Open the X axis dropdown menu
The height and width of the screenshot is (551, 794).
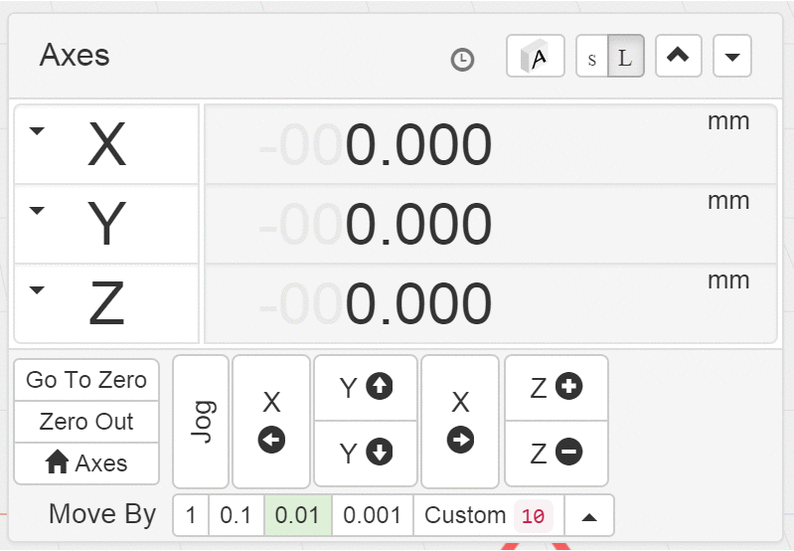click(x=37, y=131)
